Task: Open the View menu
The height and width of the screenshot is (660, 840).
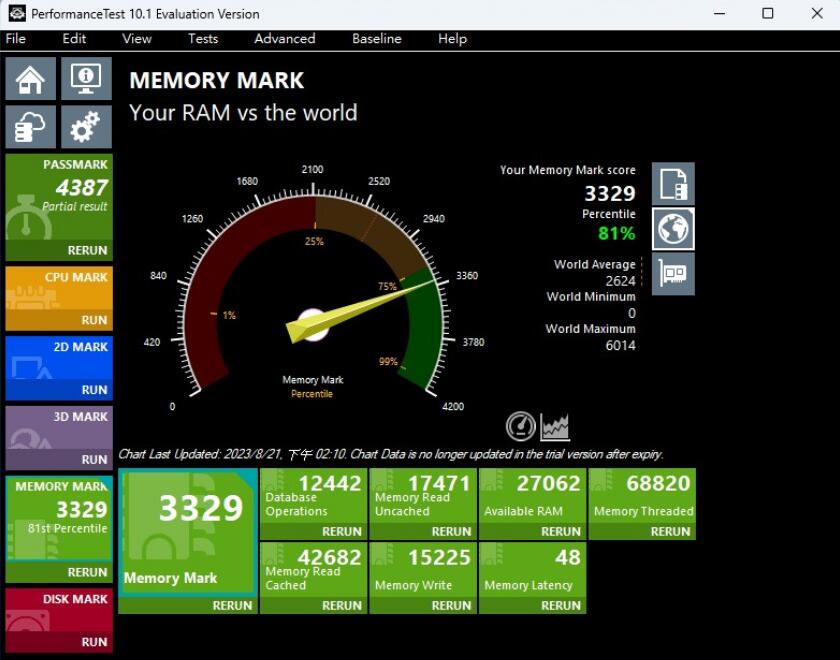Action: [137, 39]
